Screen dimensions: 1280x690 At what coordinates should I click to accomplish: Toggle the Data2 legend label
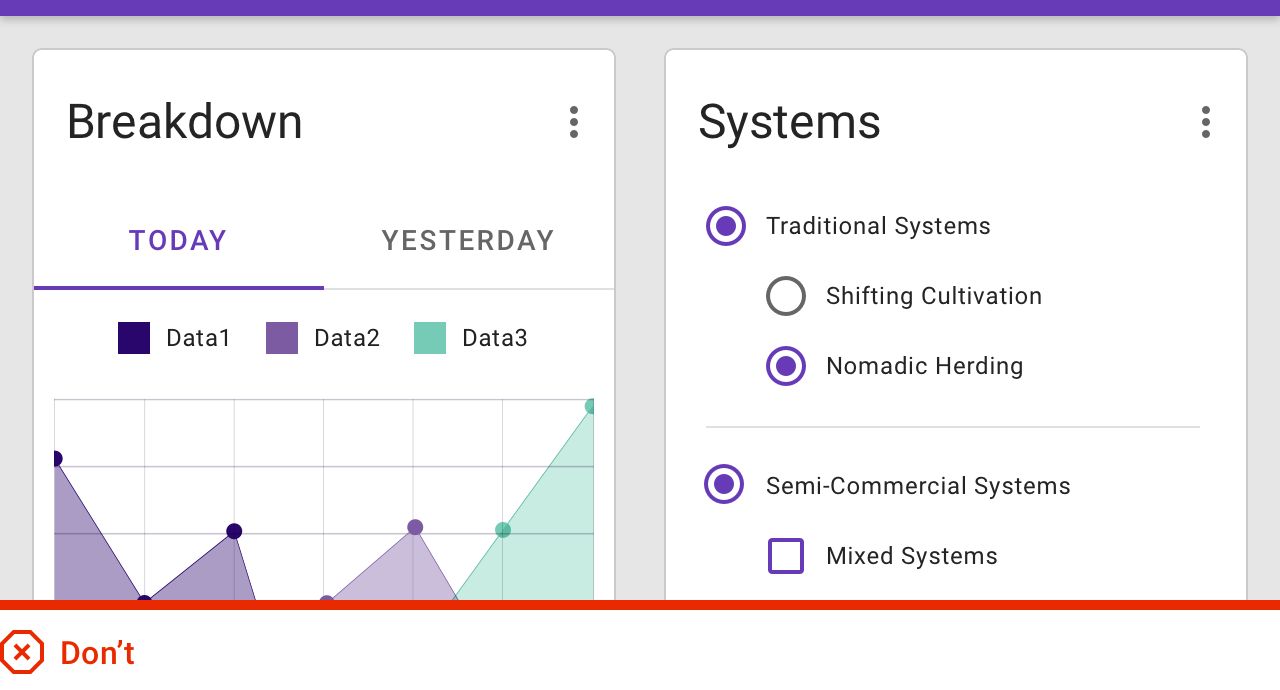347,338
